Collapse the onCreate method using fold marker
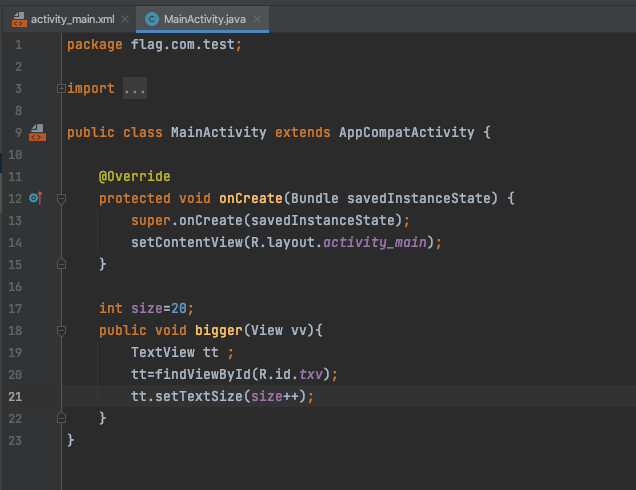Image resolution: width=636 pixels, height=490 pixels. pos(62,199)
